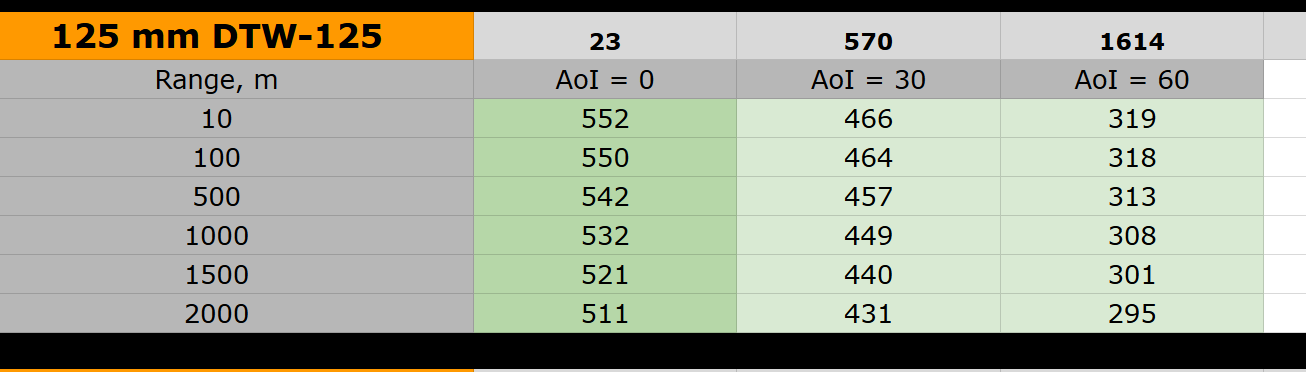The width and height of the screenshot is (1306, 372).
Task: Click the range cell labeled 10
Action: click(236, 119)
